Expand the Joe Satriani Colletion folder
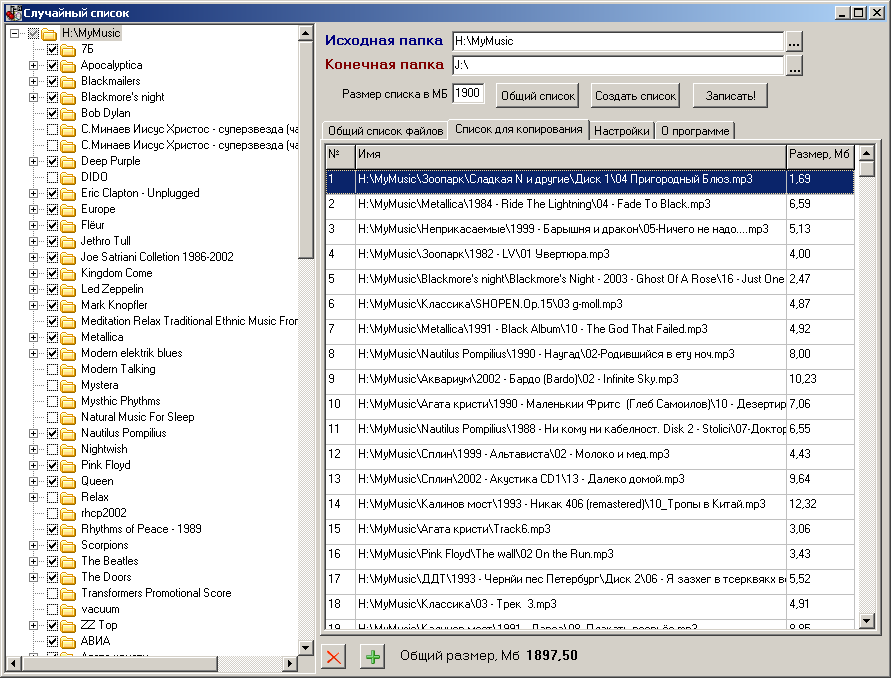Viewport: 891px width, 678px height. (x=34, y=257)
